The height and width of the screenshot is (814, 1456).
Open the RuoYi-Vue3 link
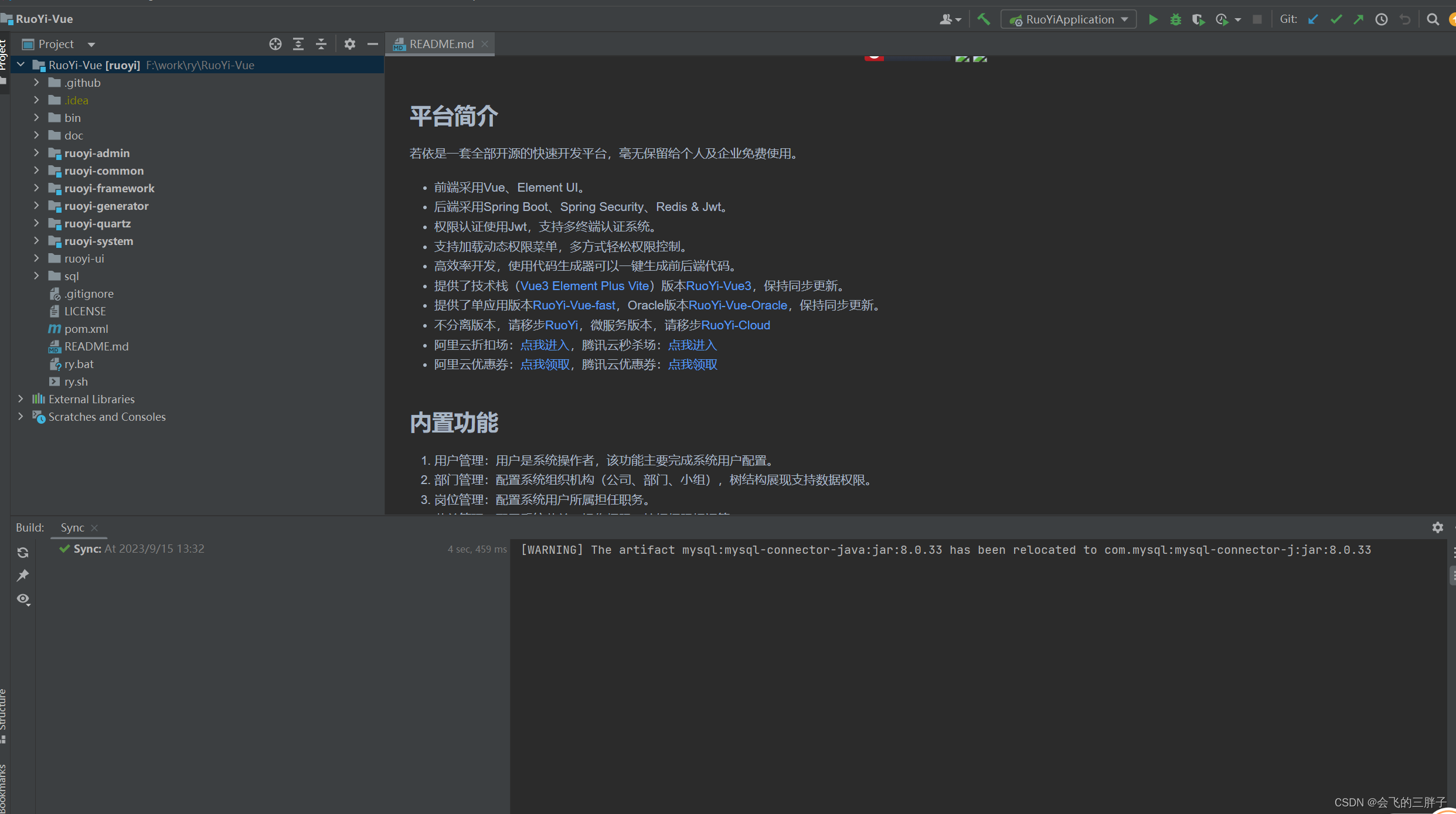click(719, 286)
